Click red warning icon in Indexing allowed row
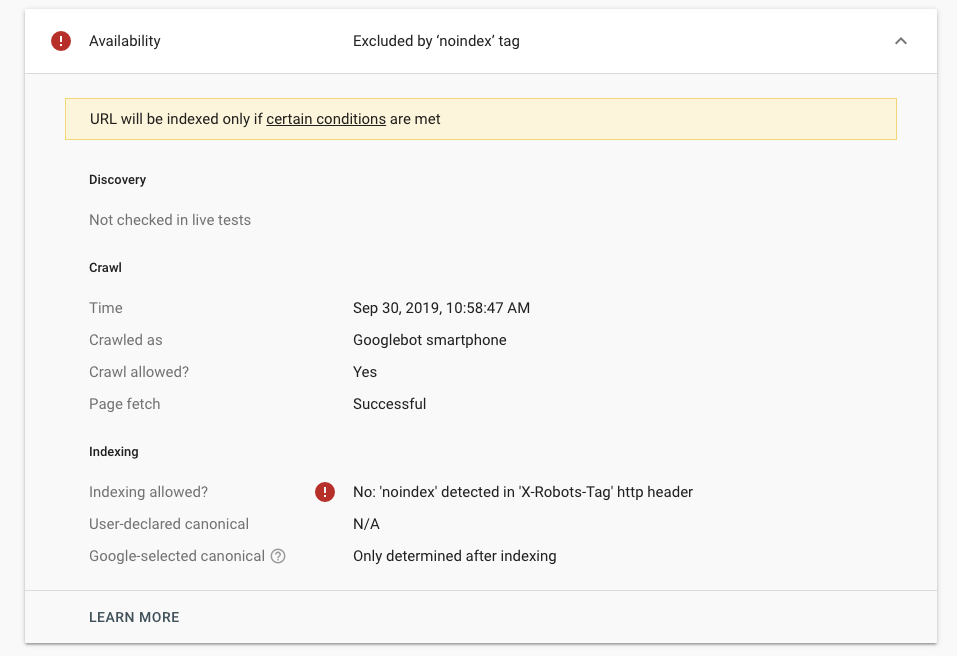This screenshot has width=957, height=656. (x=325, y=492)
